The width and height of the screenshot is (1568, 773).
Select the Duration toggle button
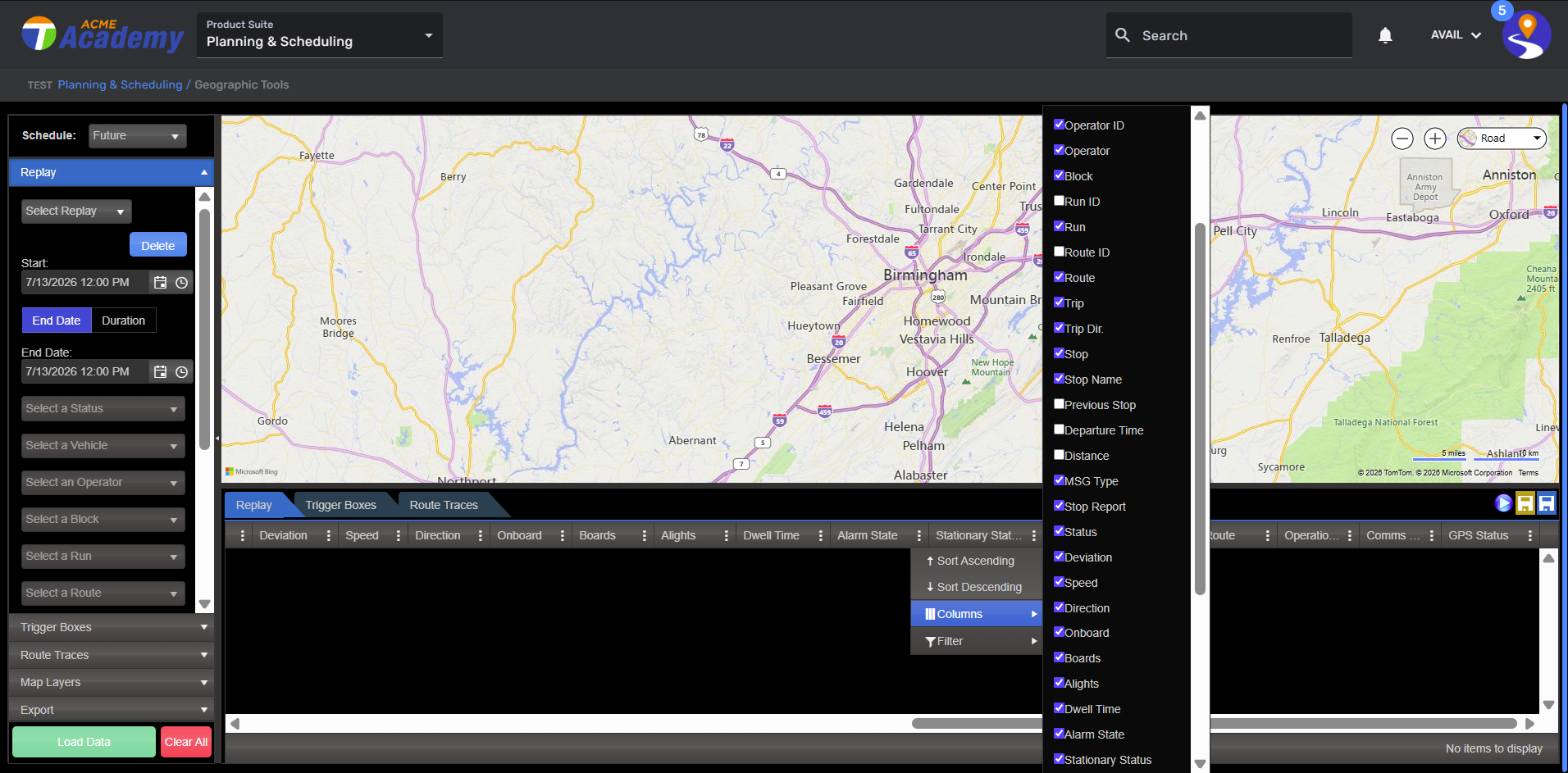coord(124,321)
